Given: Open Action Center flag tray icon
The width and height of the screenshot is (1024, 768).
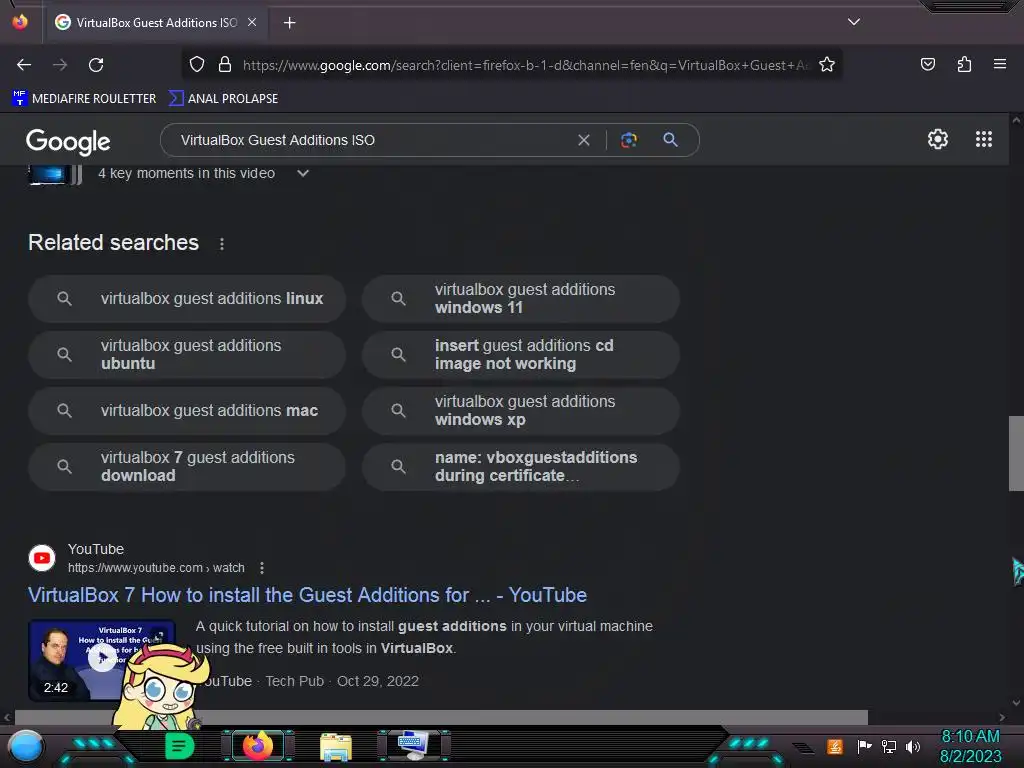Looking at the screenshot, I should click(x=864, y=746).
